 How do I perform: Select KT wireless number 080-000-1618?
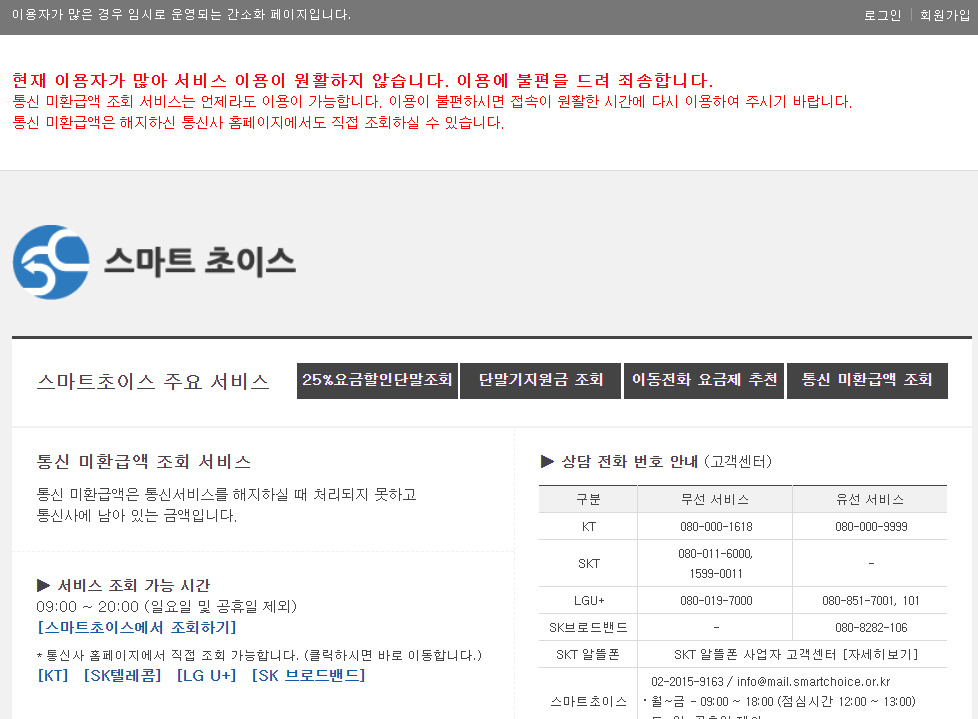tap(716, 527)
